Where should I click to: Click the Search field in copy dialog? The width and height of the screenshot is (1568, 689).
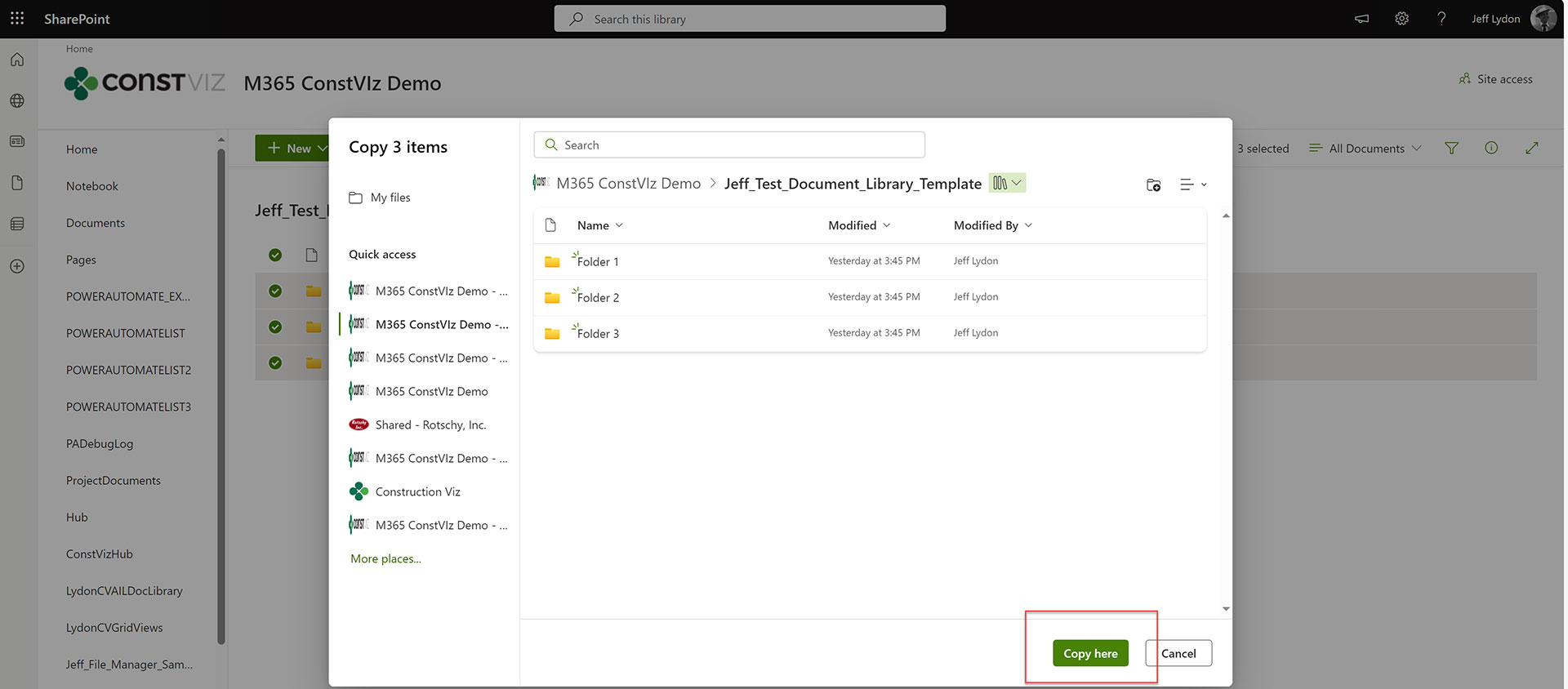(x=729, y=144)
